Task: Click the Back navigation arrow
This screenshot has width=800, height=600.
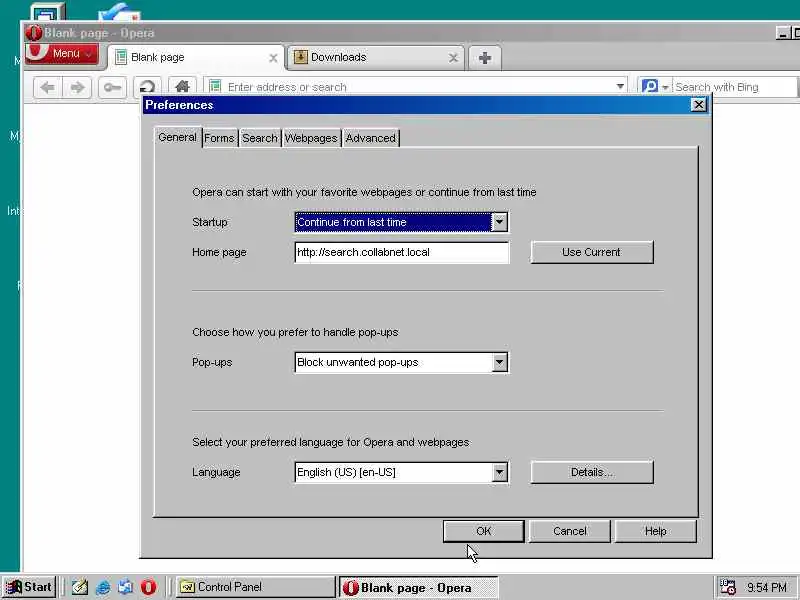Action: pyautogui.click(x=47, y=87)
